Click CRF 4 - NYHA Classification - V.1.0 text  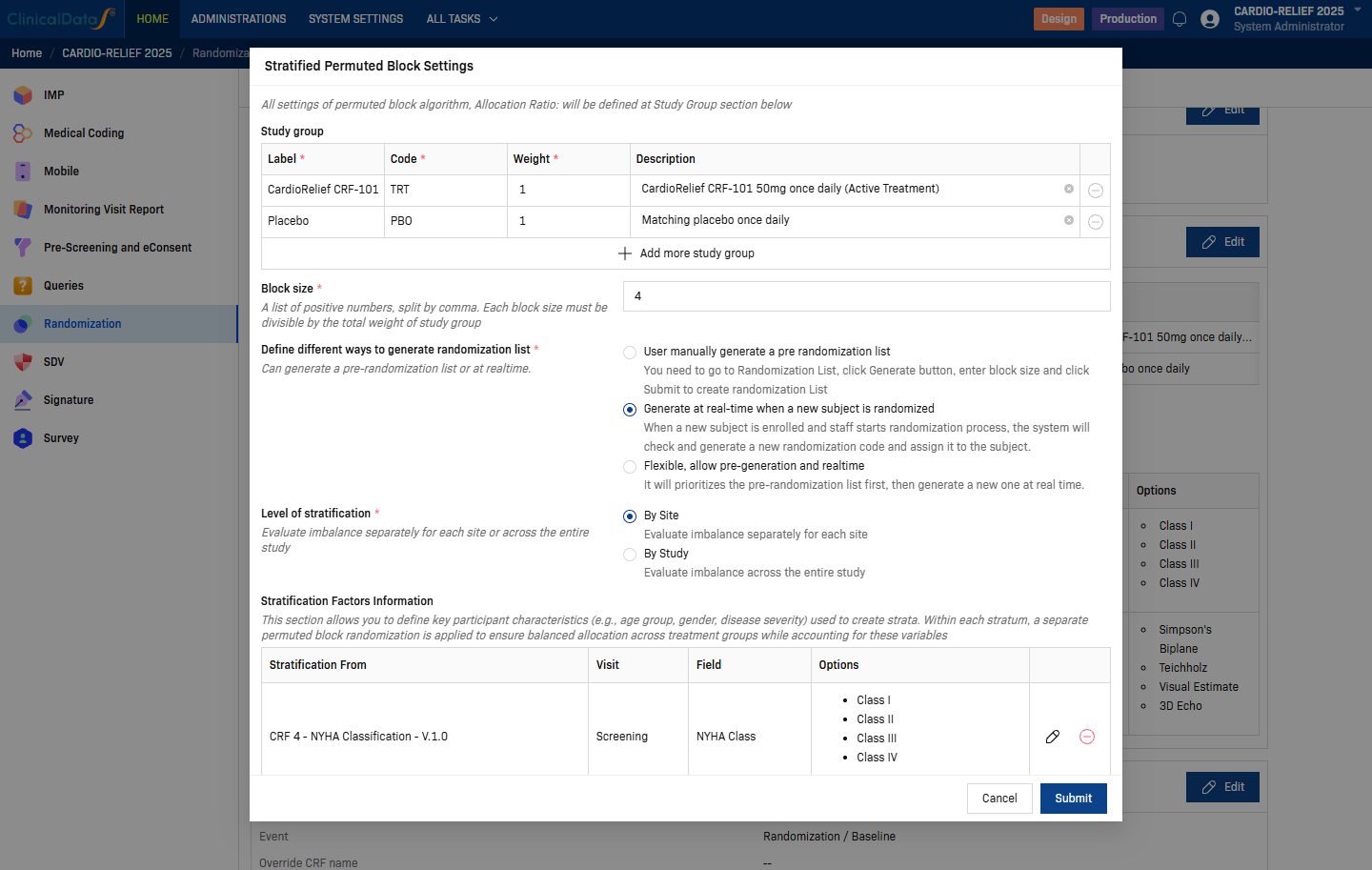pyautogui.click(x=358, y=737)
